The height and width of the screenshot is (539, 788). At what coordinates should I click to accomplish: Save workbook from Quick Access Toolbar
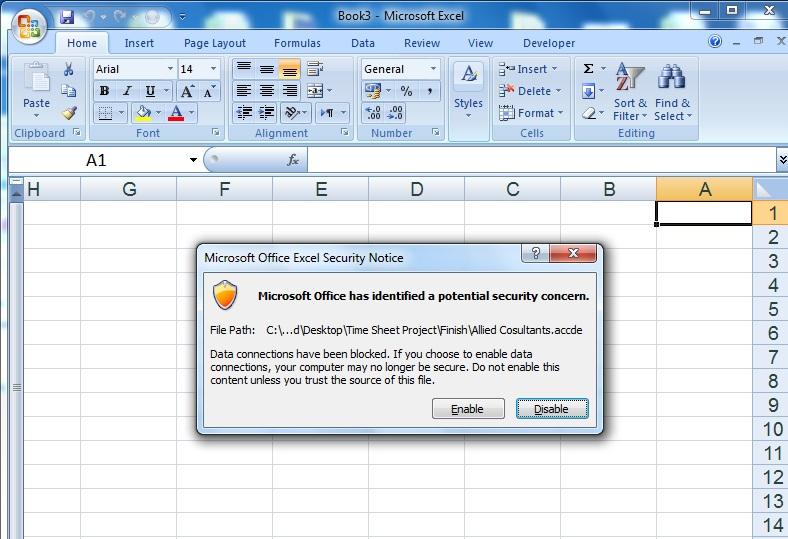tap(67, 17)
